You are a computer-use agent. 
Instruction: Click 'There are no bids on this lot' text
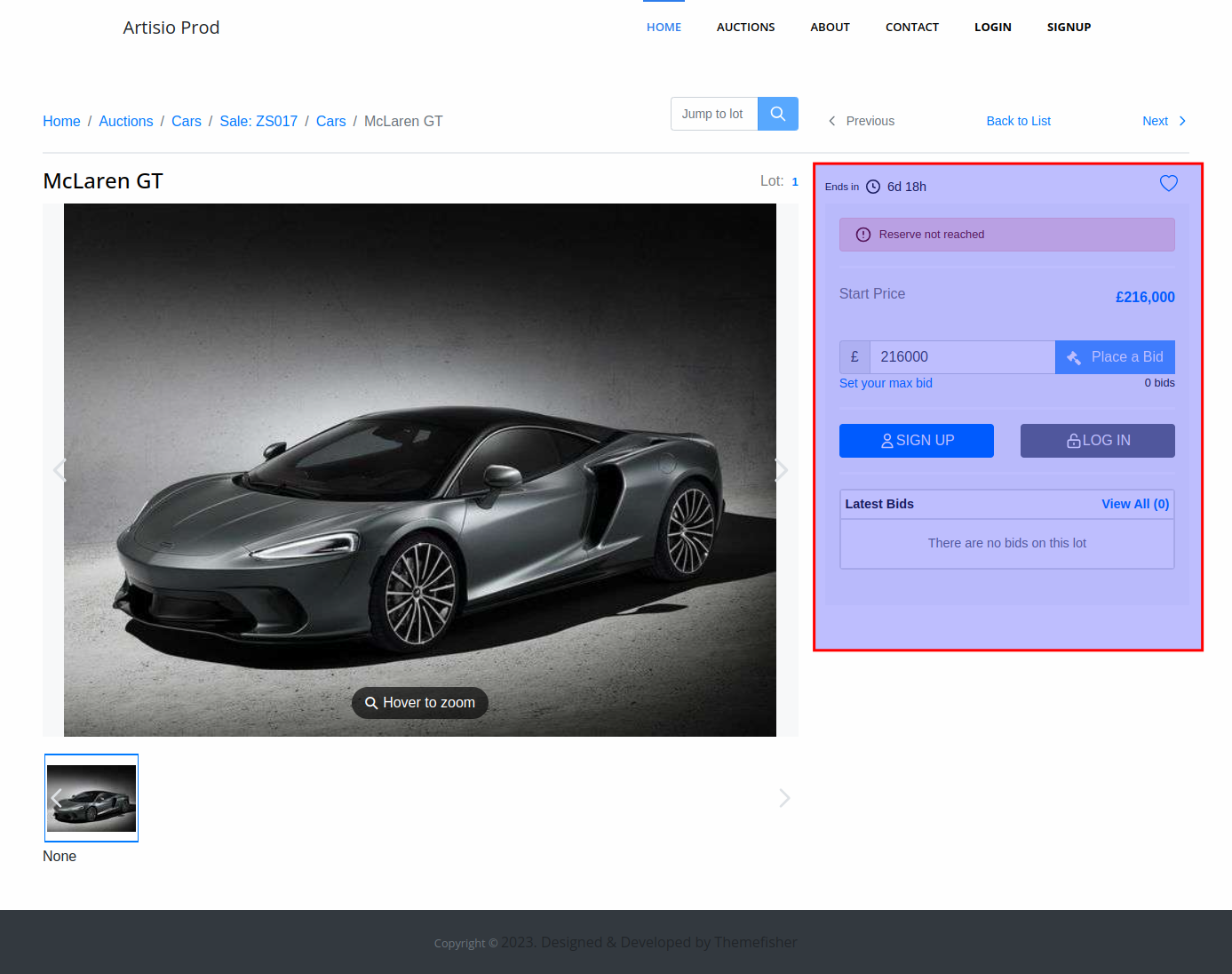[1007, 543]
